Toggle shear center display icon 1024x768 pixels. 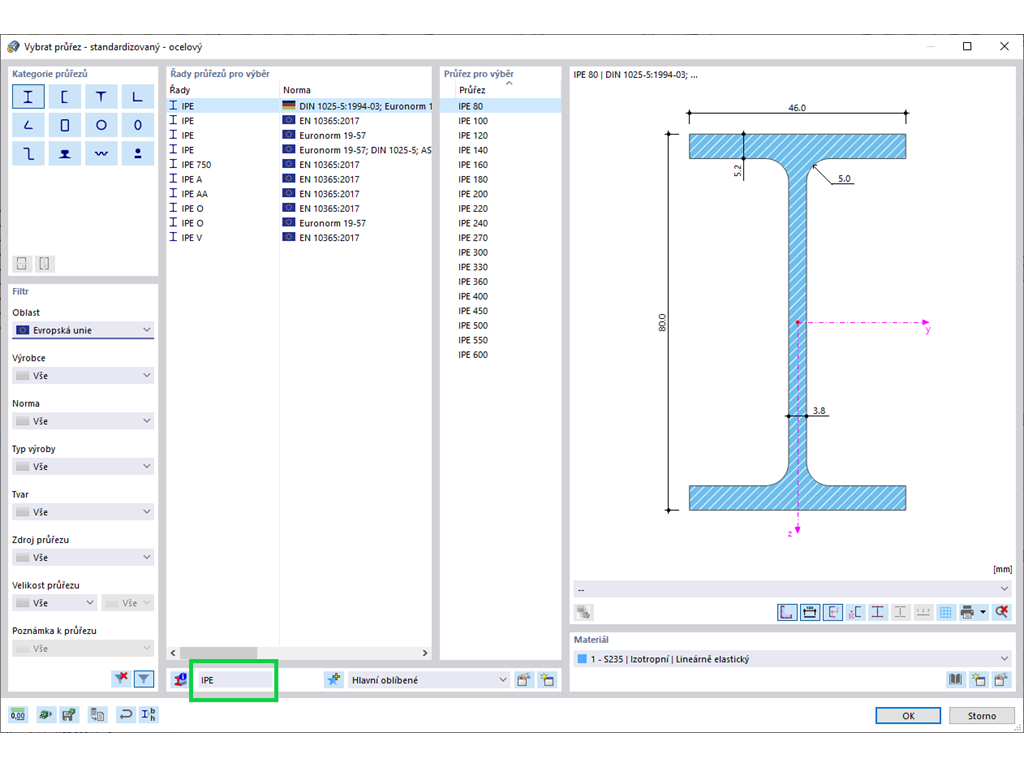pos(855,612)
